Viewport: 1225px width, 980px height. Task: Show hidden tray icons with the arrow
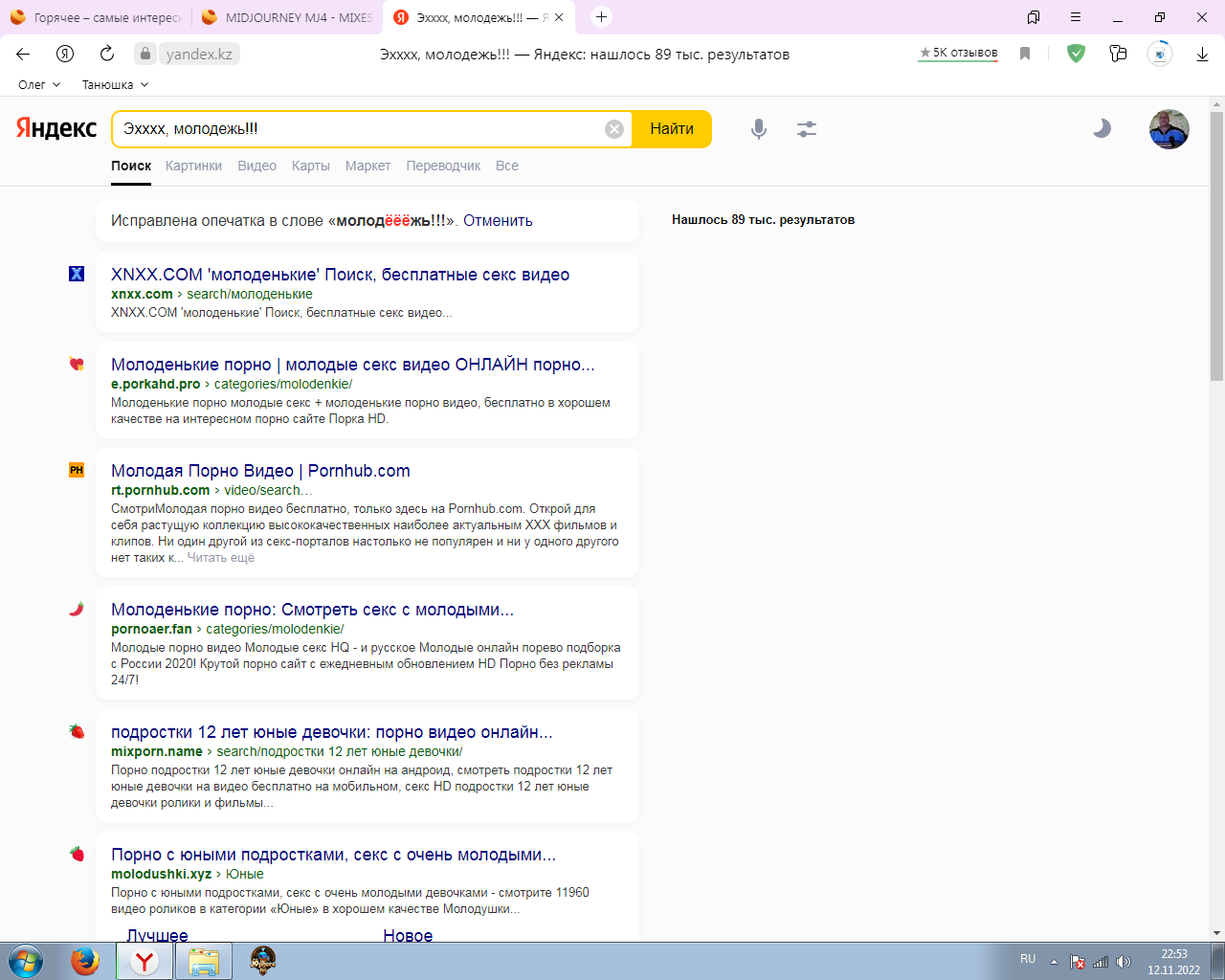(1054, 962)
